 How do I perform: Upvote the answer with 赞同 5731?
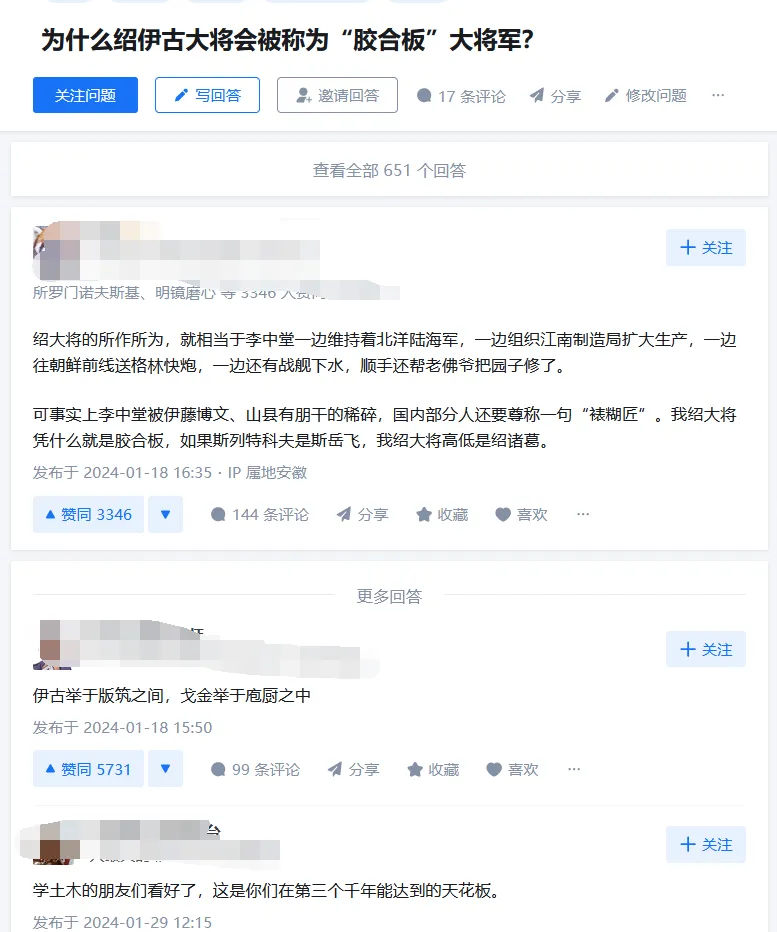click(x=89, y=769)
